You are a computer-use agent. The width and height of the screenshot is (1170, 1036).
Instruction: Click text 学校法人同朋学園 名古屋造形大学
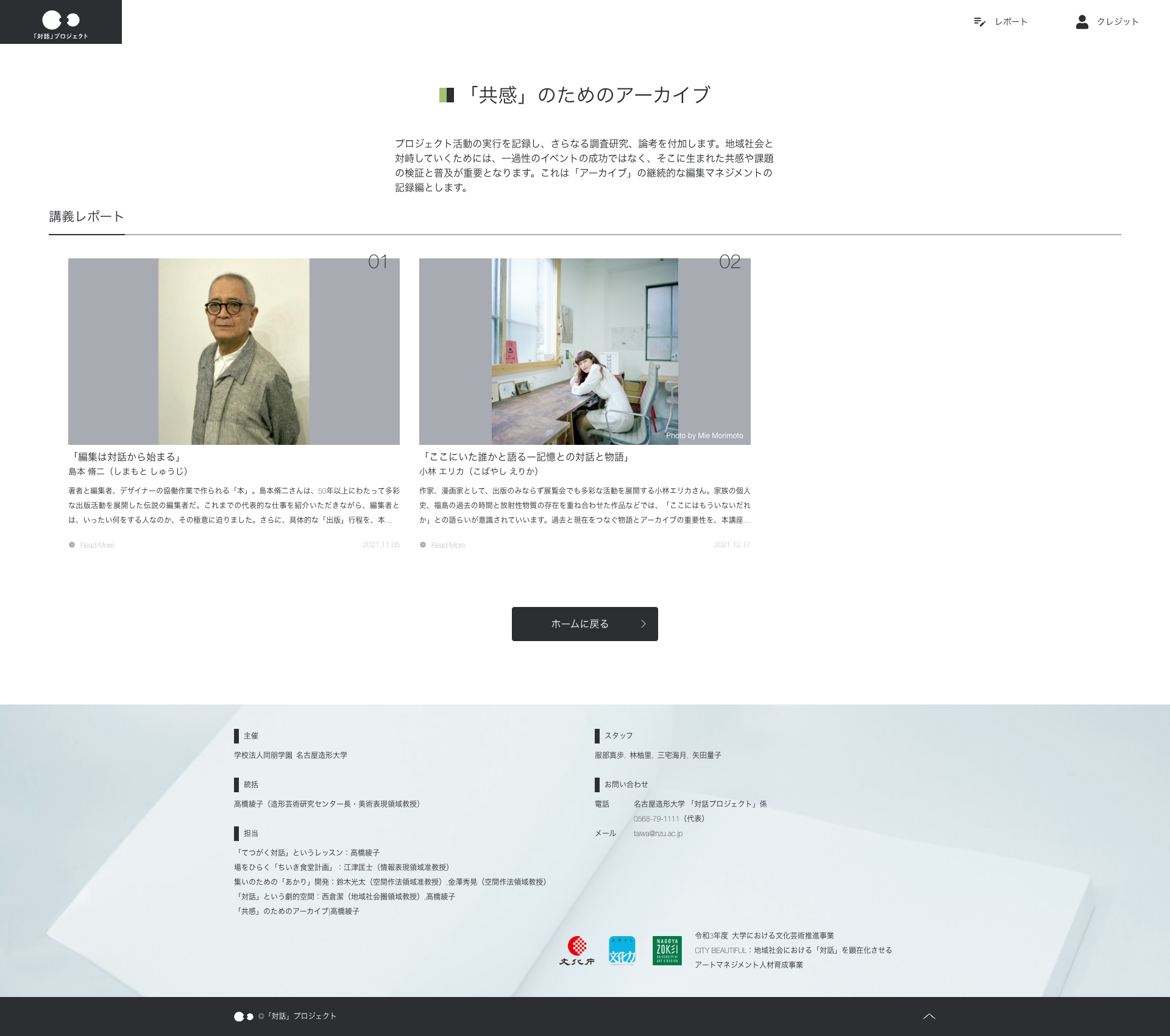(291, 755)
